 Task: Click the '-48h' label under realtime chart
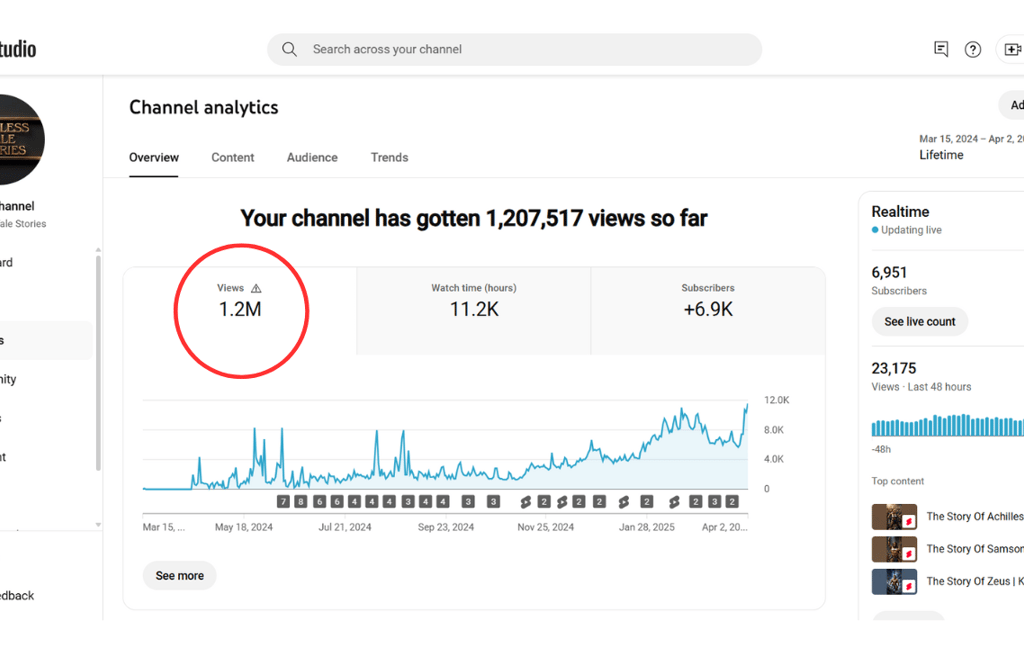[x=881, y=449]
